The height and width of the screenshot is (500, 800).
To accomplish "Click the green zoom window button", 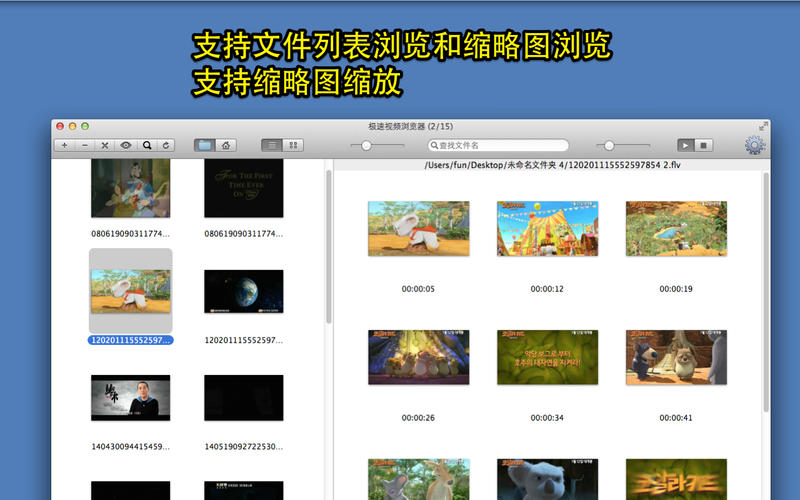I will click(x=85, y=126).
